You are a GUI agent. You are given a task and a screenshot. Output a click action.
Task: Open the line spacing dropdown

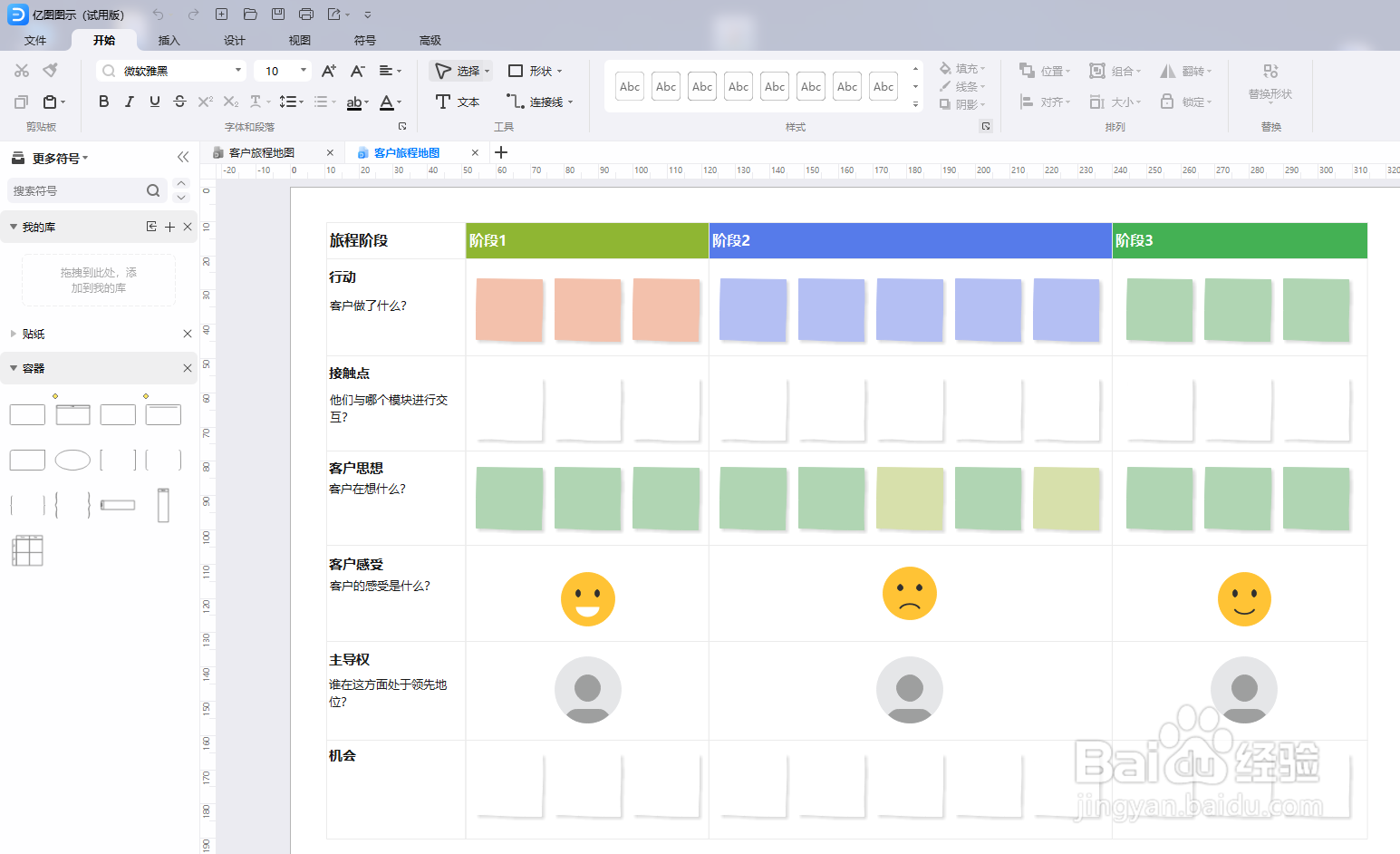pos(292,102)
